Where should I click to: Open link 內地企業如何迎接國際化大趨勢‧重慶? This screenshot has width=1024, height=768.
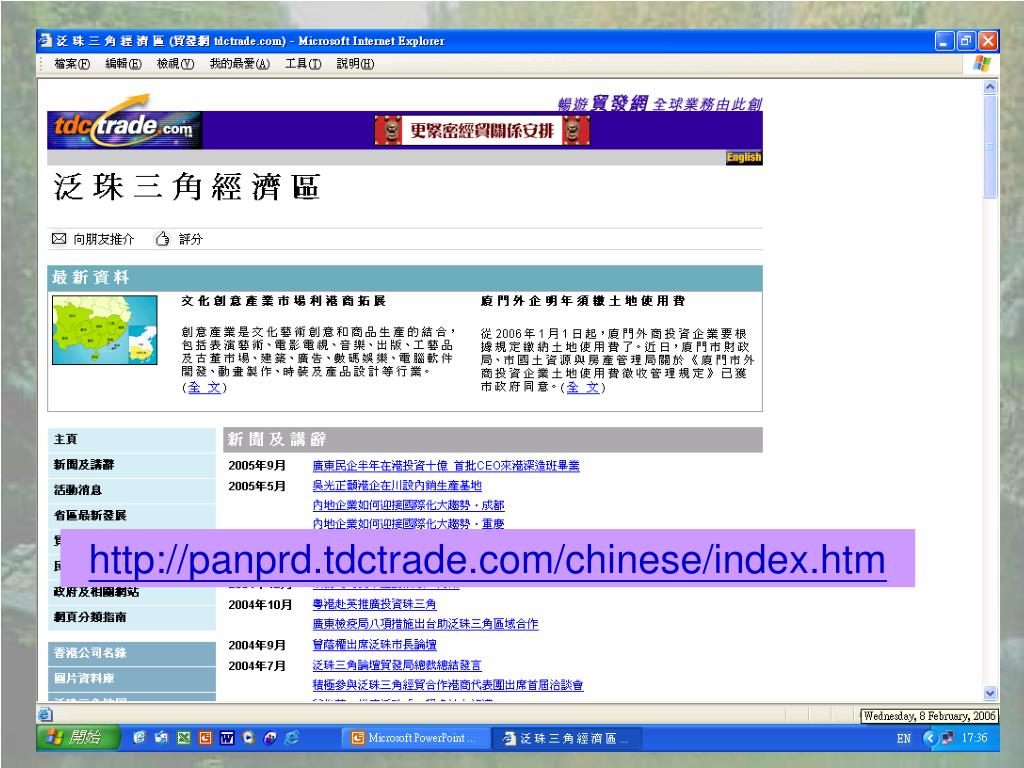(408, 523)
